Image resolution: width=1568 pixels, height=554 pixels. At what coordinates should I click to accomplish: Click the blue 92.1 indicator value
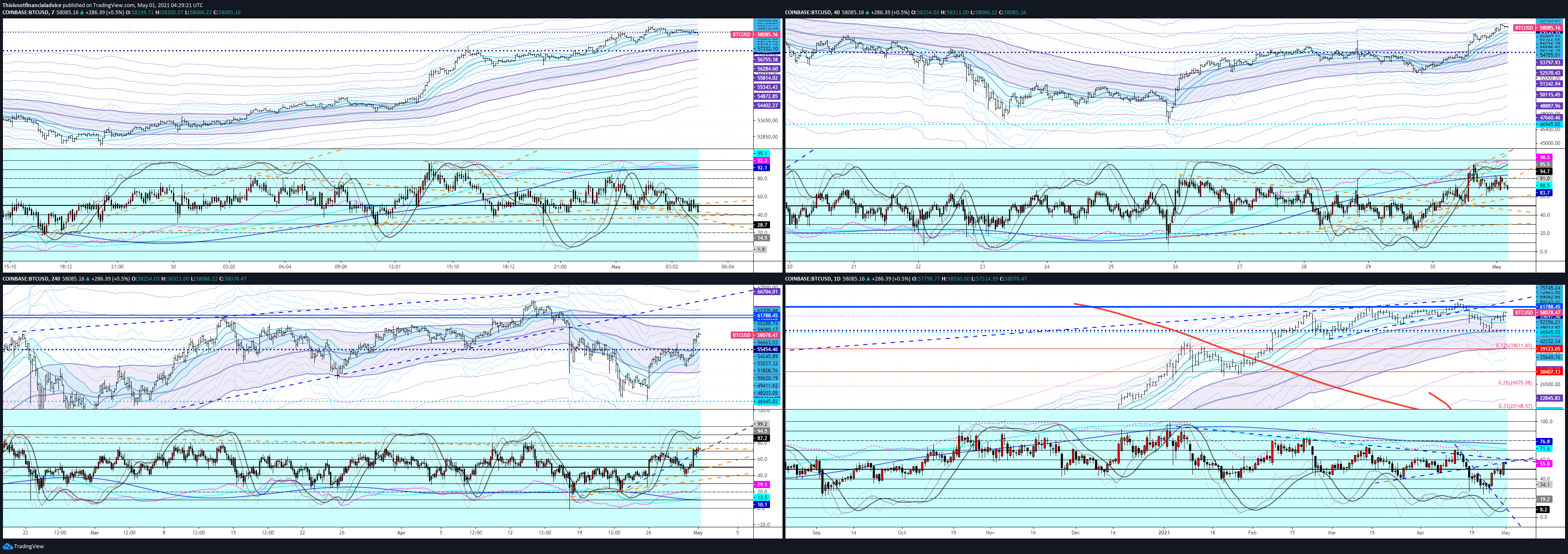pos(762,167)
